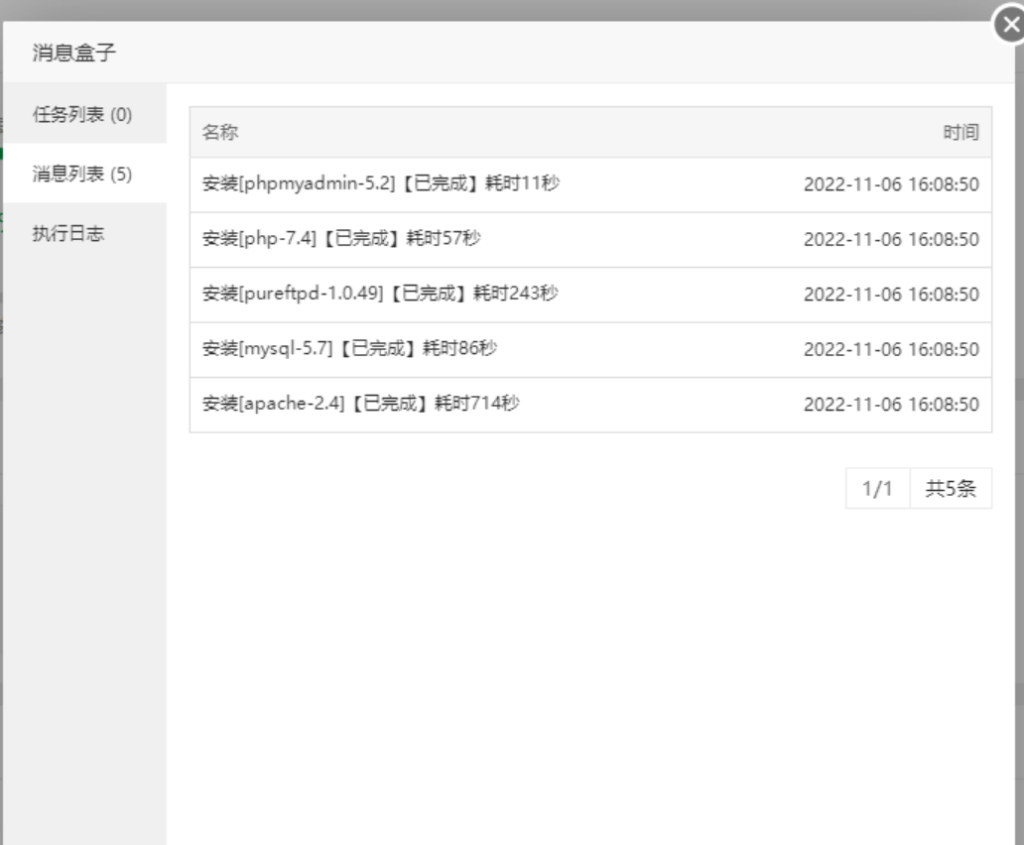Click the 消息盒子 dialog title
Viewport: 1024px width, 845px height.
point(74,53)
